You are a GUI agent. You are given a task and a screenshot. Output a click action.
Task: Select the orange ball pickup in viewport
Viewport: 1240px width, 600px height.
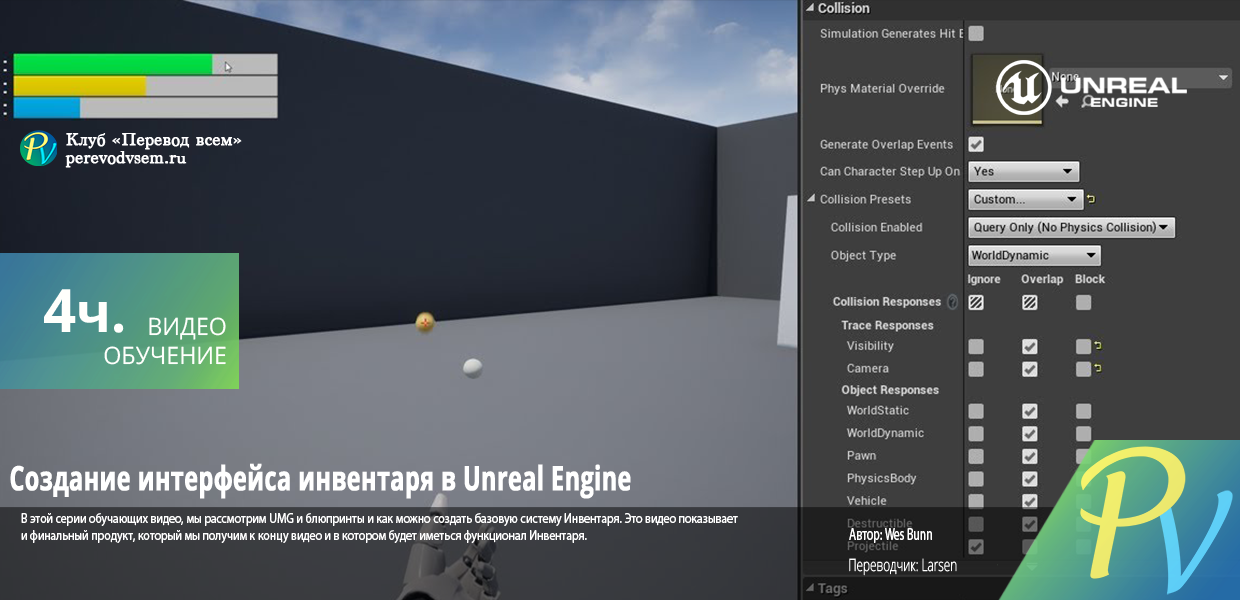tap(425, 322)
